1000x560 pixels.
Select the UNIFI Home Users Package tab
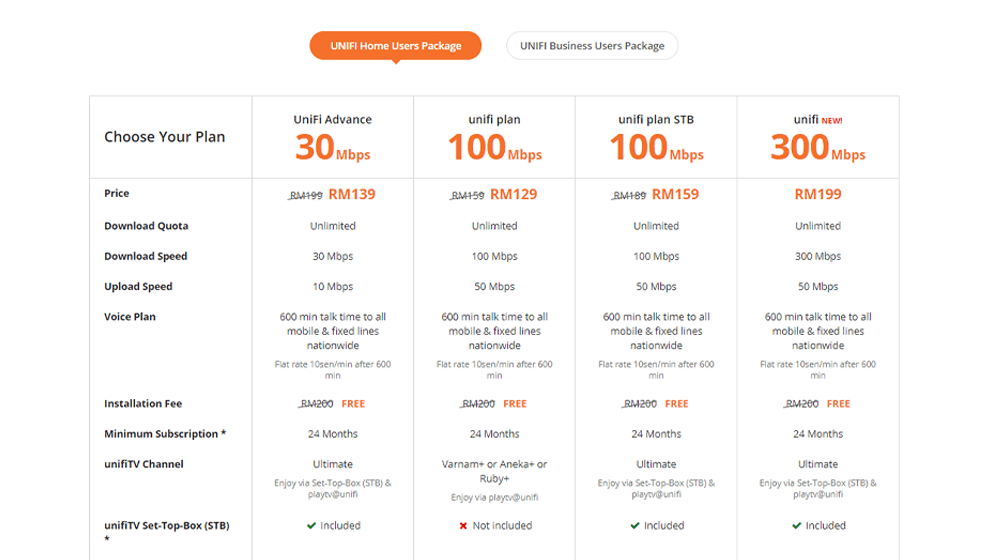[395, 46]
